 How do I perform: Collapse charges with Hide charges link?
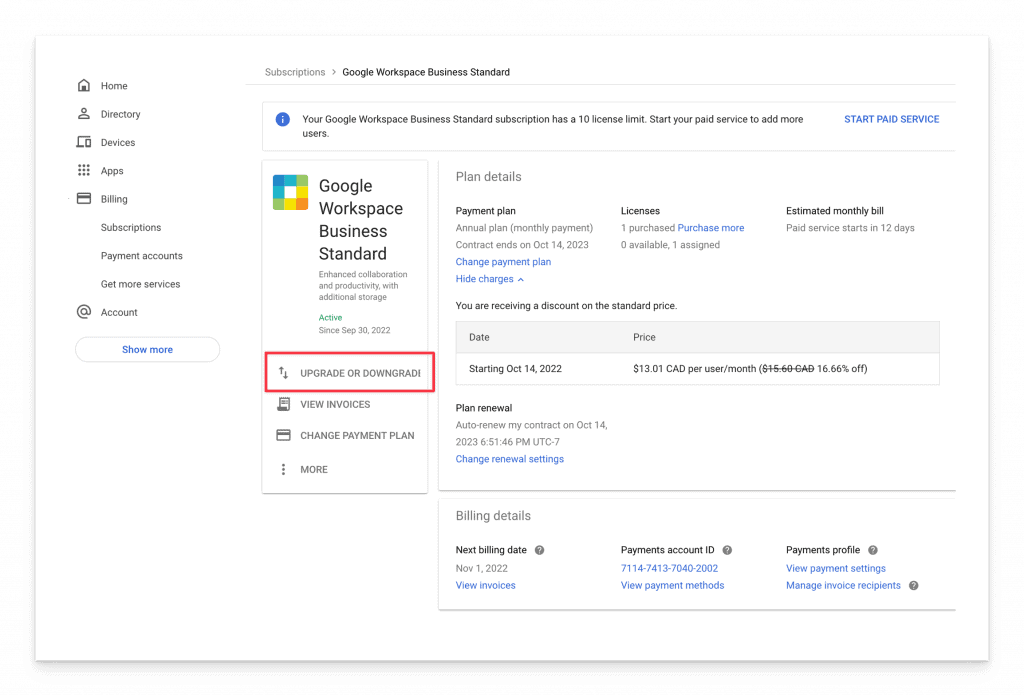[x=490, y=279]
